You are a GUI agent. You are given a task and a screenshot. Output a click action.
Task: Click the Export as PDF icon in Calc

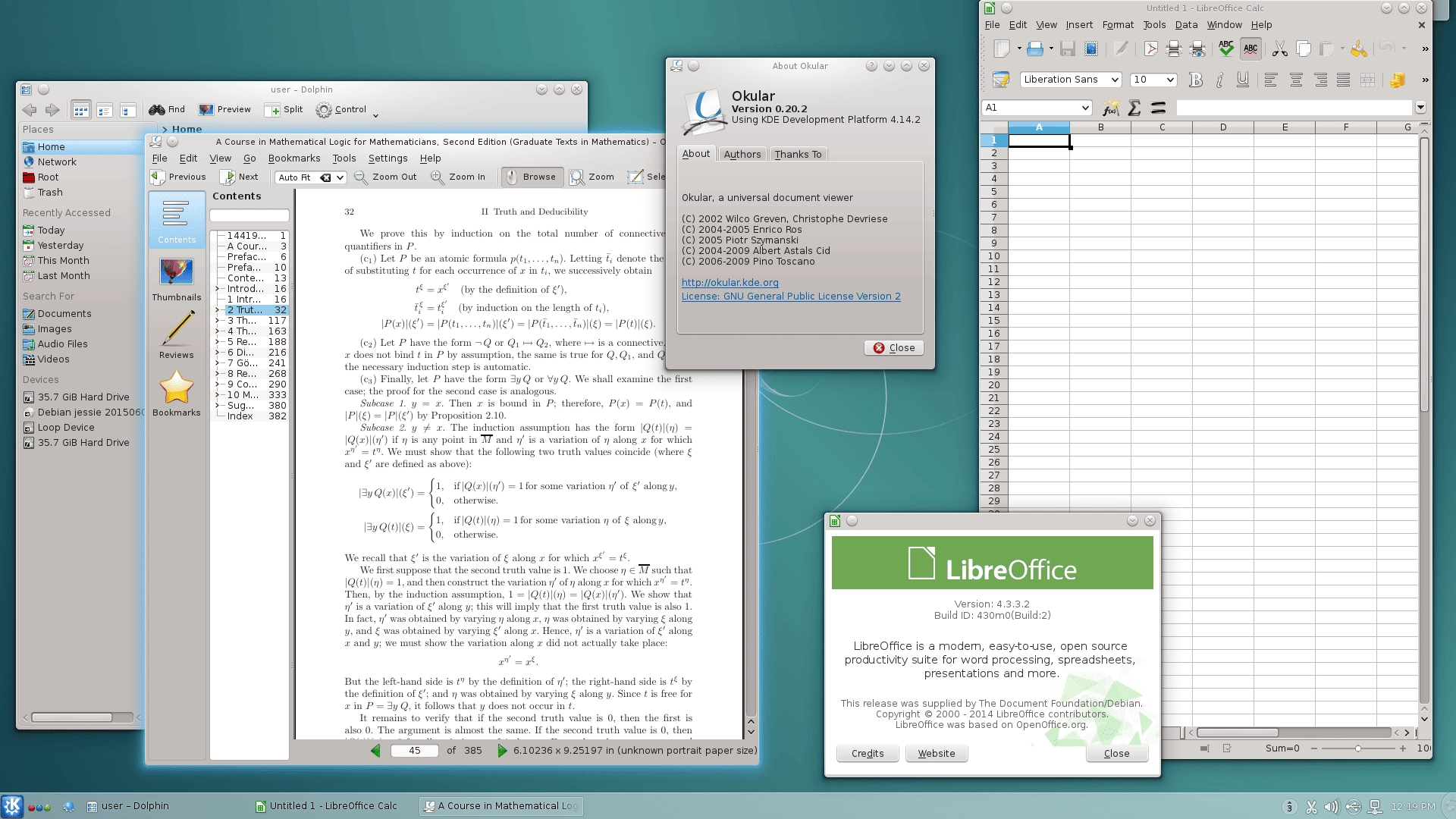click(1150, 49)
